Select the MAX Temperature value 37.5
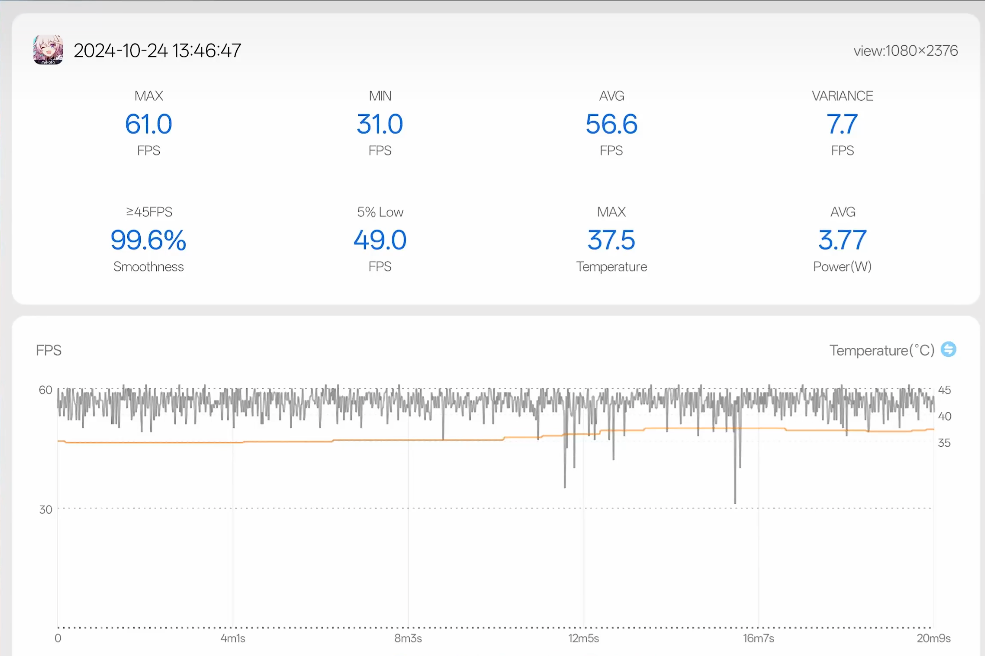 [x=611, y=240]
